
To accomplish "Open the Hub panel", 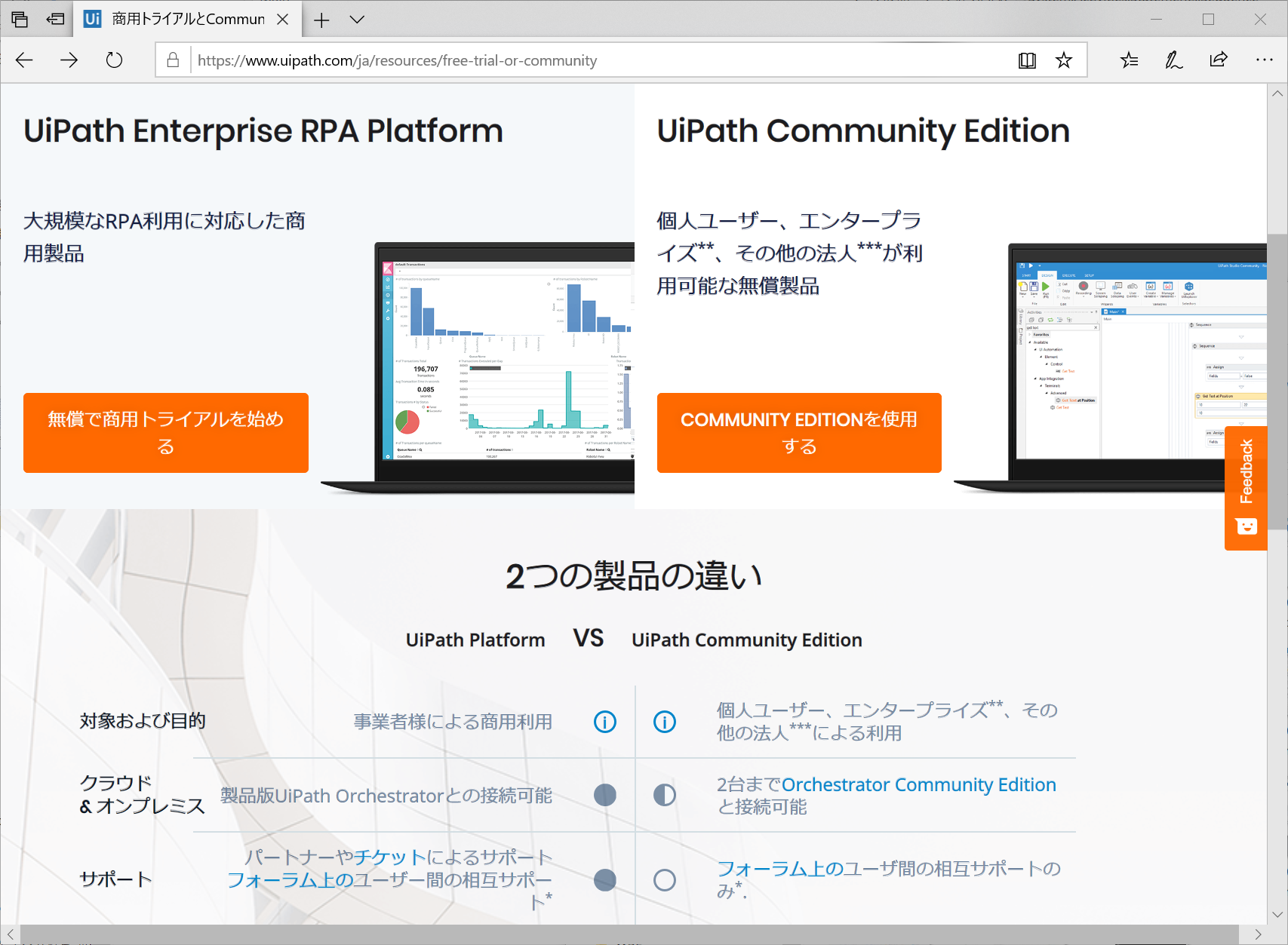I will click(x=1128, y=60).
